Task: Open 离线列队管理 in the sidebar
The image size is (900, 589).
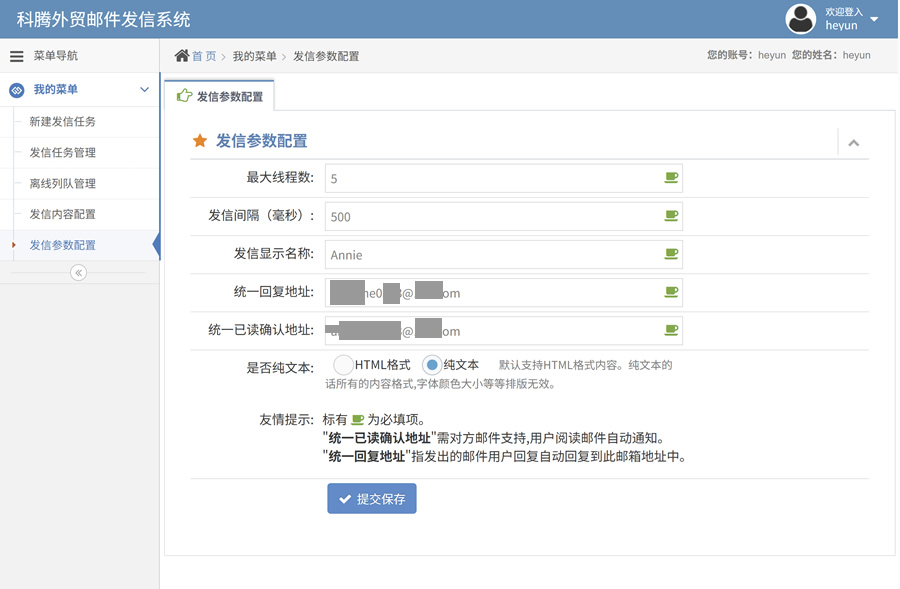Action: (62, 184)
